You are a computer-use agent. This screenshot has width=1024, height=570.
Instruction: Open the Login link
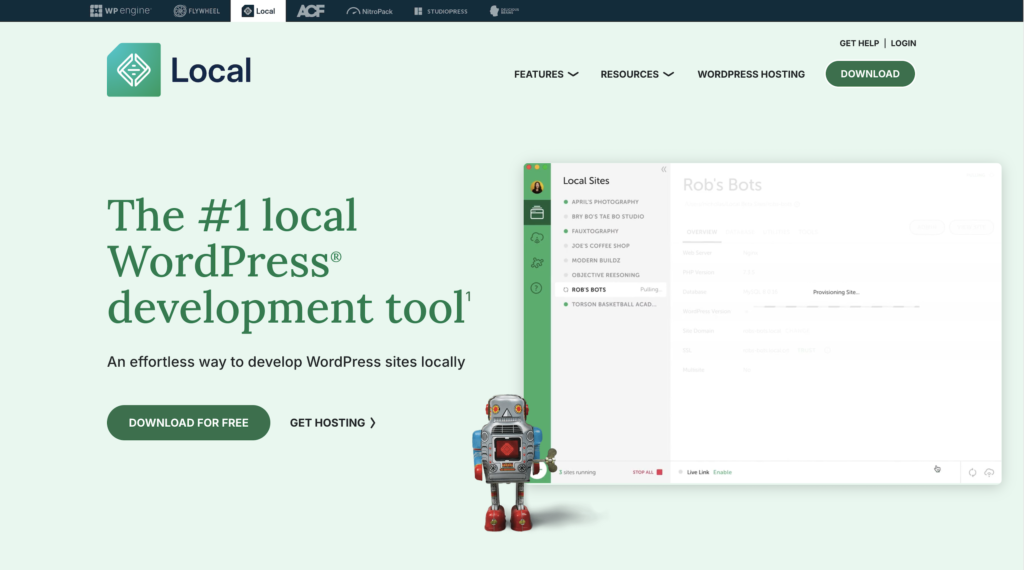tap(903, 43)
